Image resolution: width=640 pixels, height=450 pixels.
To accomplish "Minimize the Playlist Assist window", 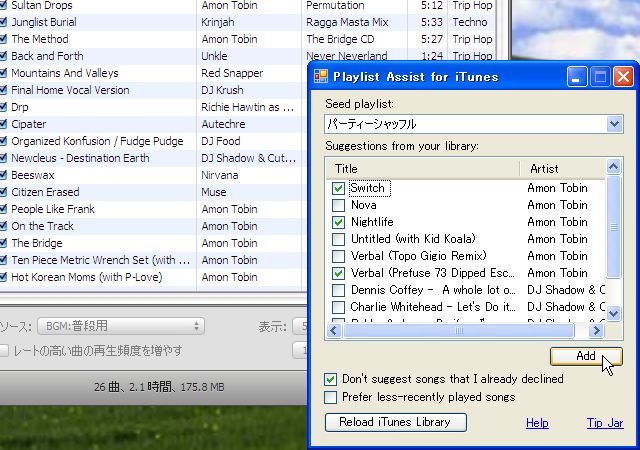I will pos(577,77).
